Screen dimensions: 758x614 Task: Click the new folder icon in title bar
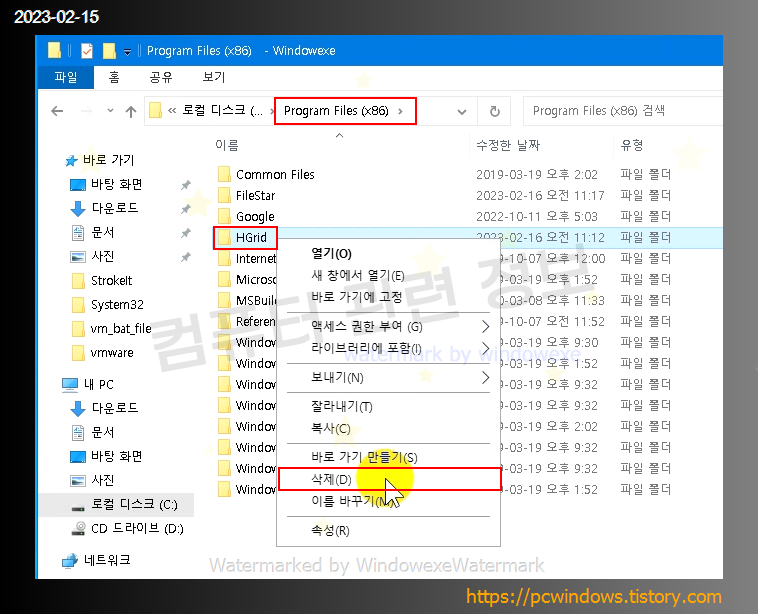(x=109, y=50)
